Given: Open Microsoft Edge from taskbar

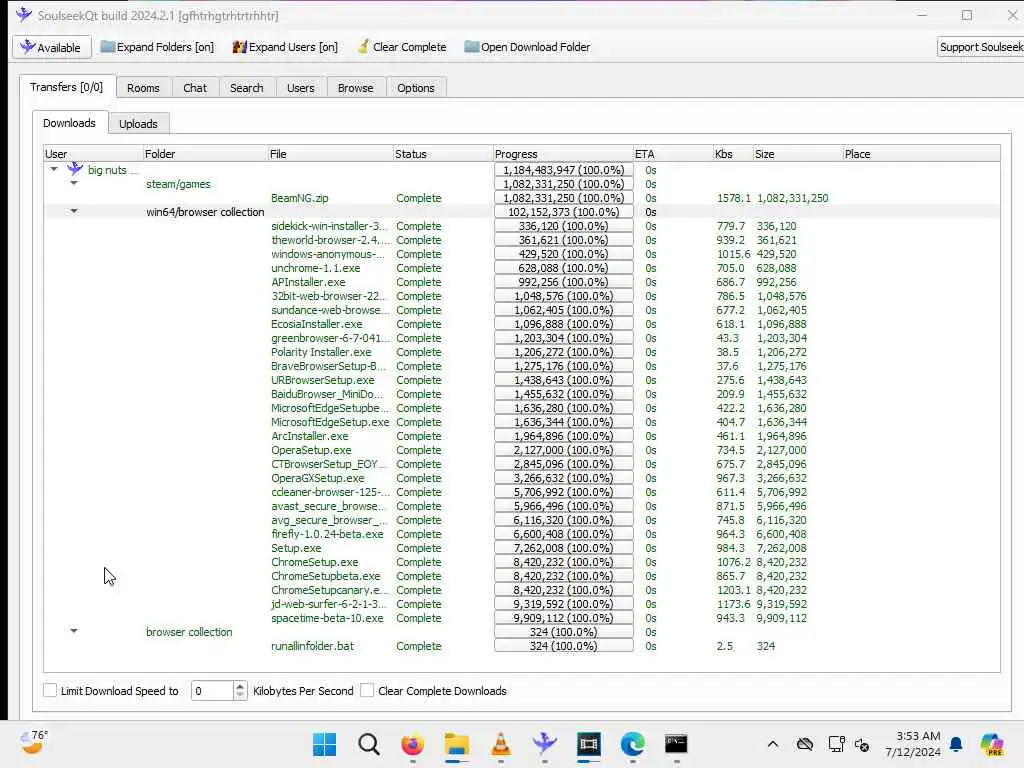Looking at the screenshot, I should [x=632, y=744].
